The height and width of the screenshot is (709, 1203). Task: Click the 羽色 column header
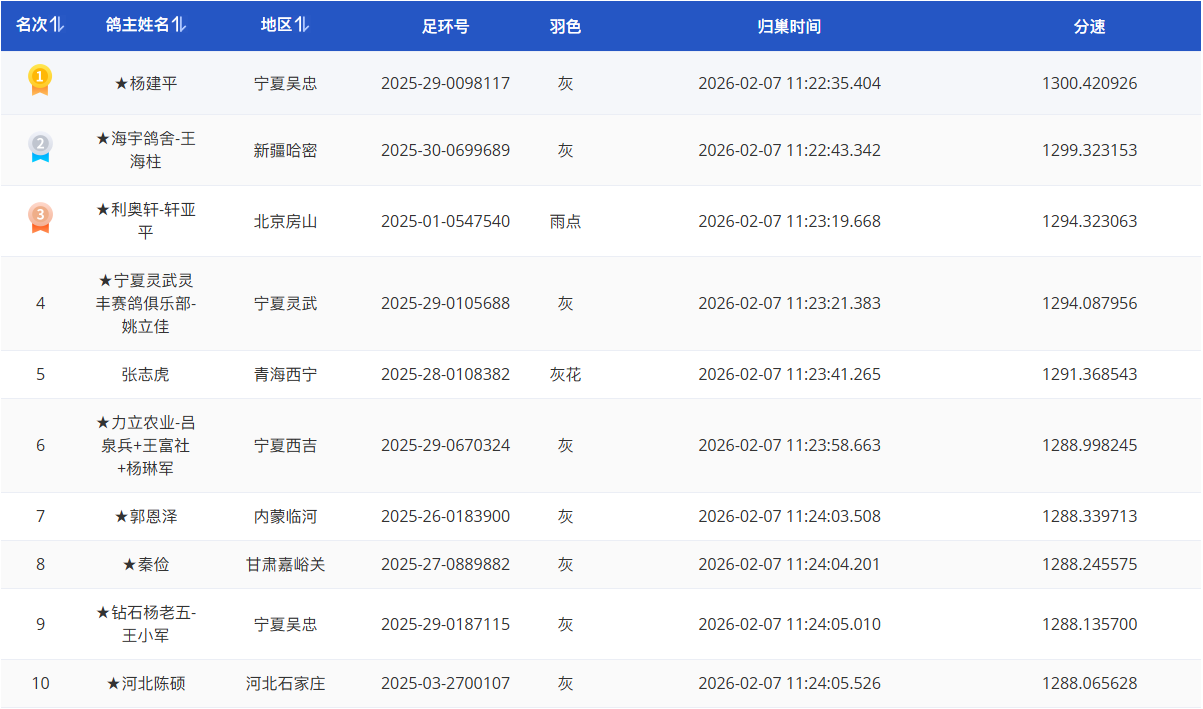pos(565,26)
